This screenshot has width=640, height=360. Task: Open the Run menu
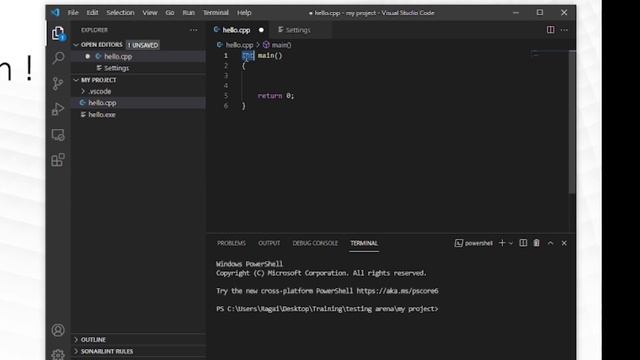(189, 13)
